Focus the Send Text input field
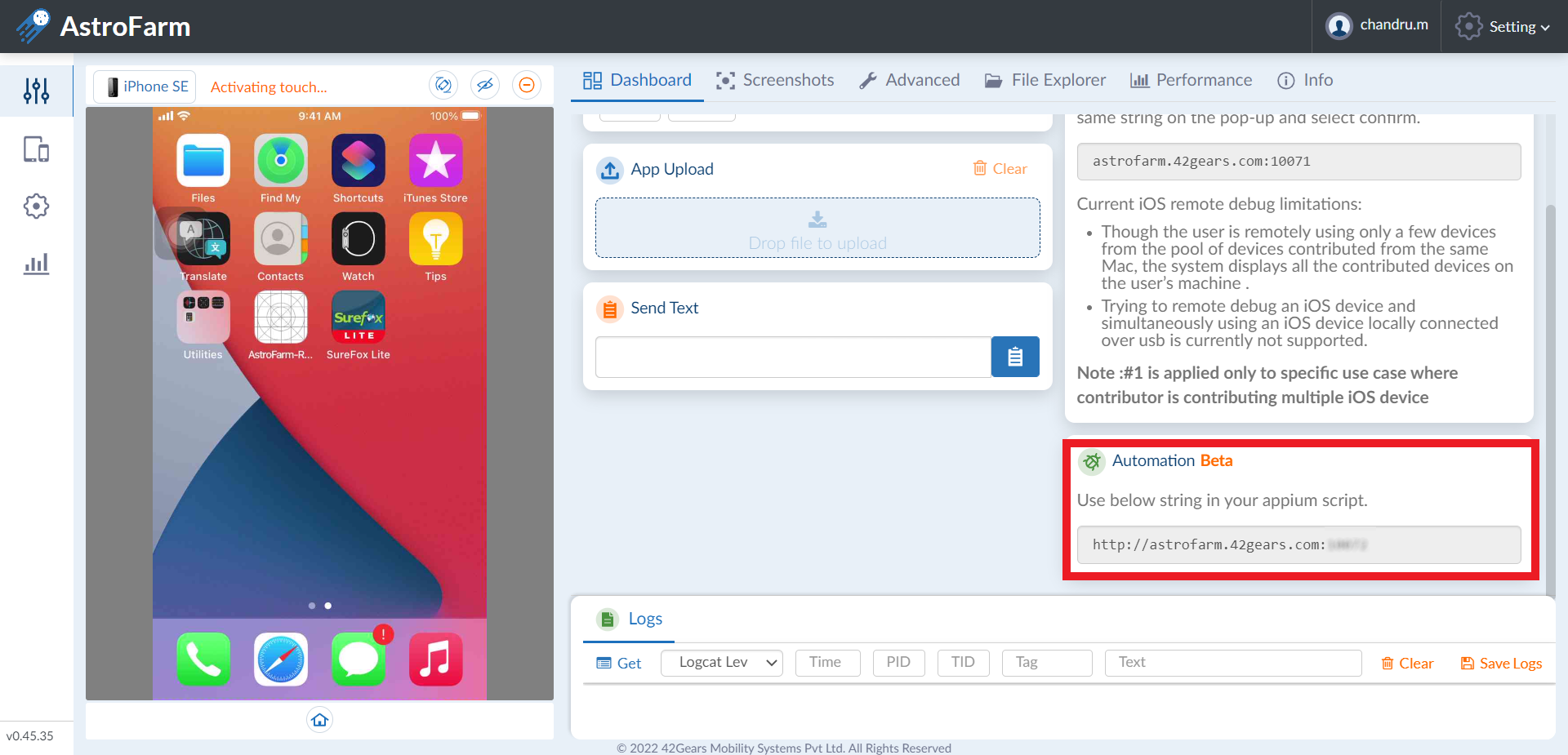 [x=793, y=357]
